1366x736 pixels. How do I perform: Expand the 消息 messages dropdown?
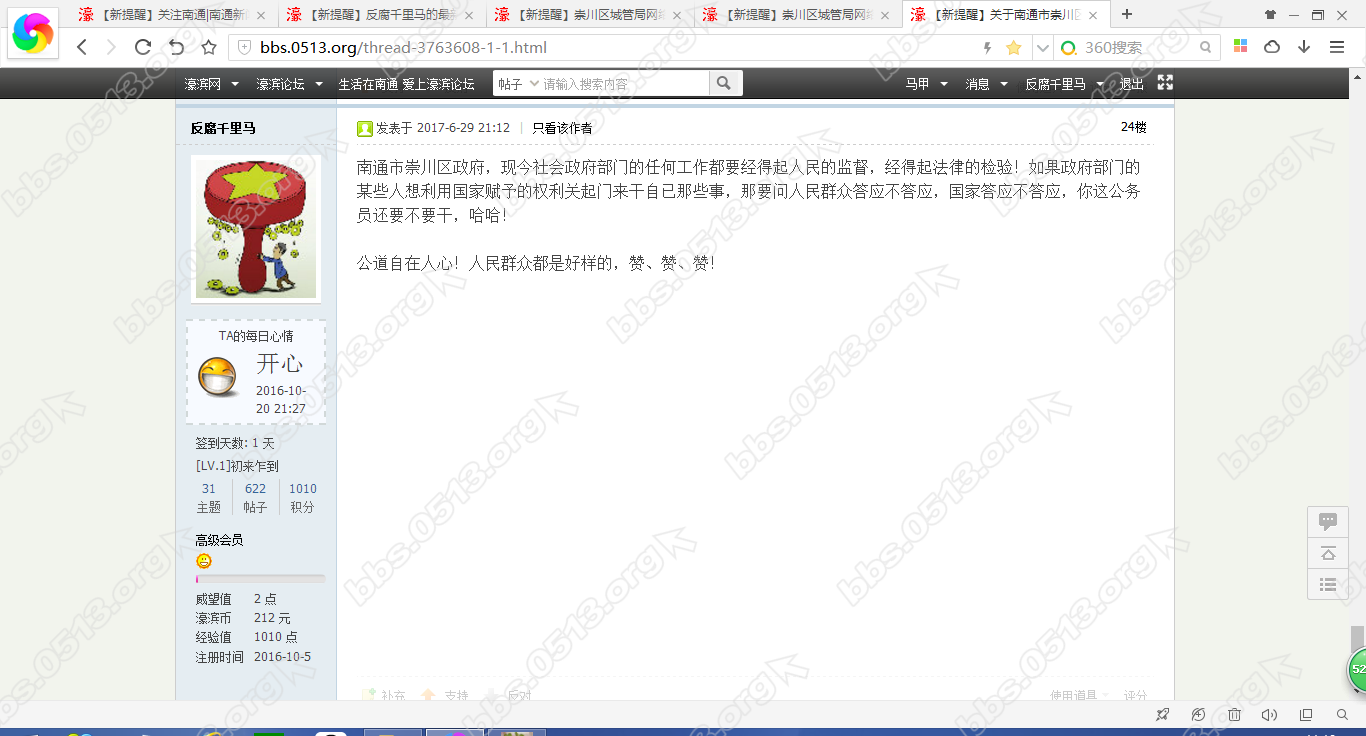coord(986,84)
